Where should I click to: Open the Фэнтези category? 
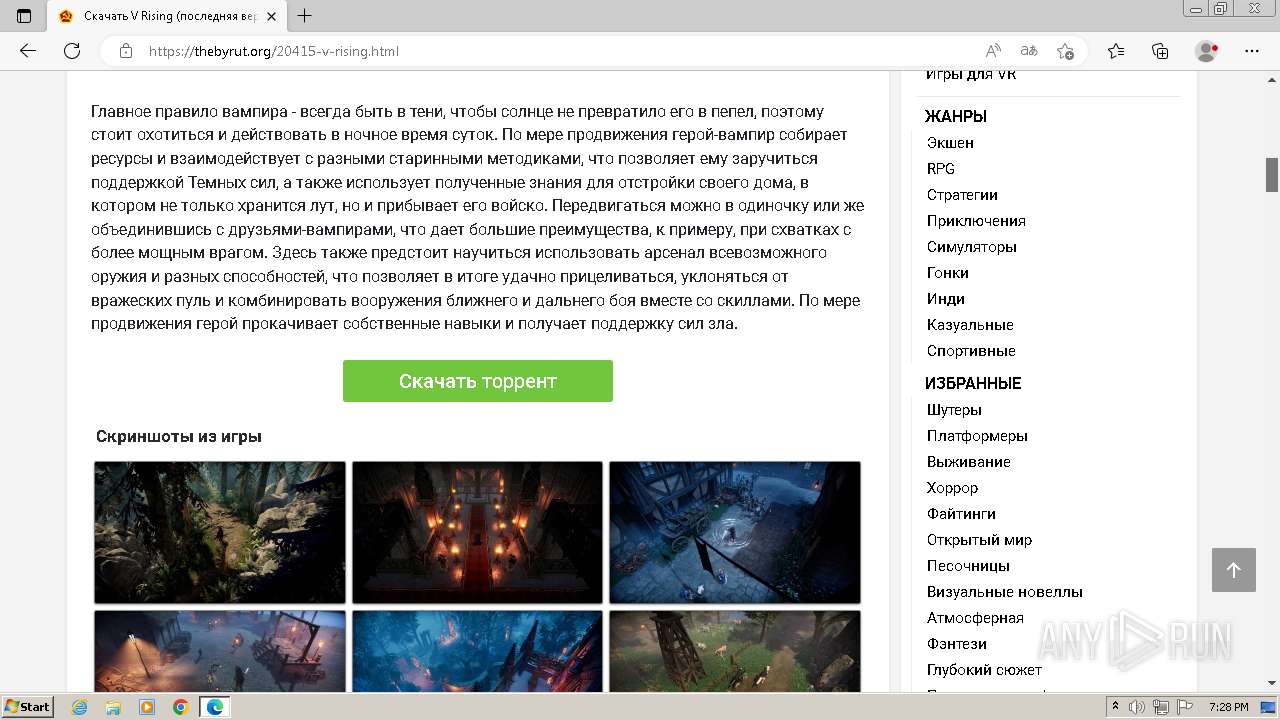957,644
